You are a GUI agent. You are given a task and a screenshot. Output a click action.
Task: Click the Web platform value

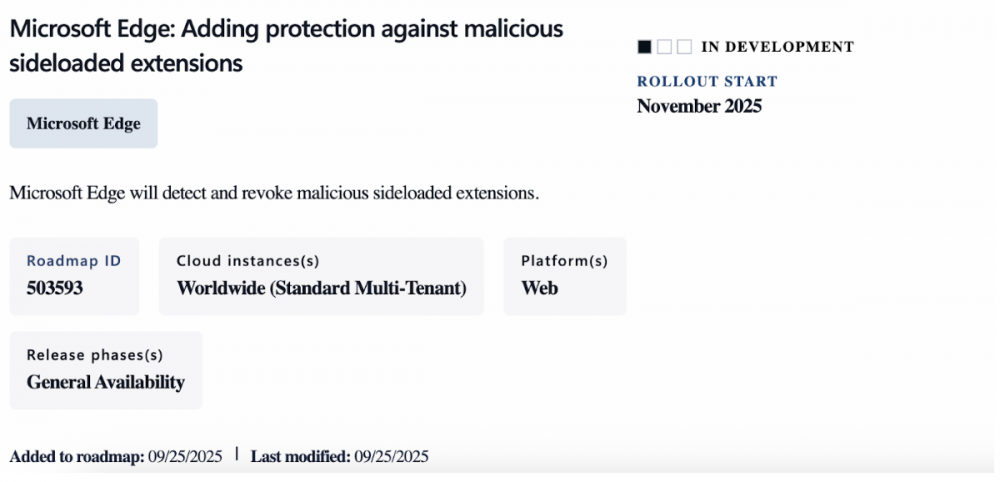[540, 288]
